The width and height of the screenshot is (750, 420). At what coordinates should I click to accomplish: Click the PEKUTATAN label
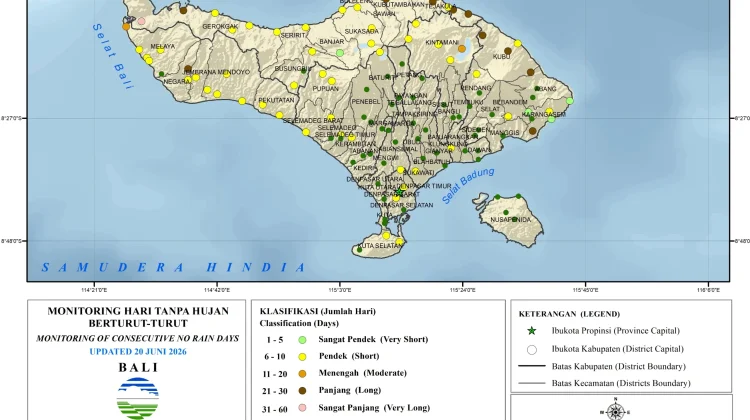pos(276,100)
